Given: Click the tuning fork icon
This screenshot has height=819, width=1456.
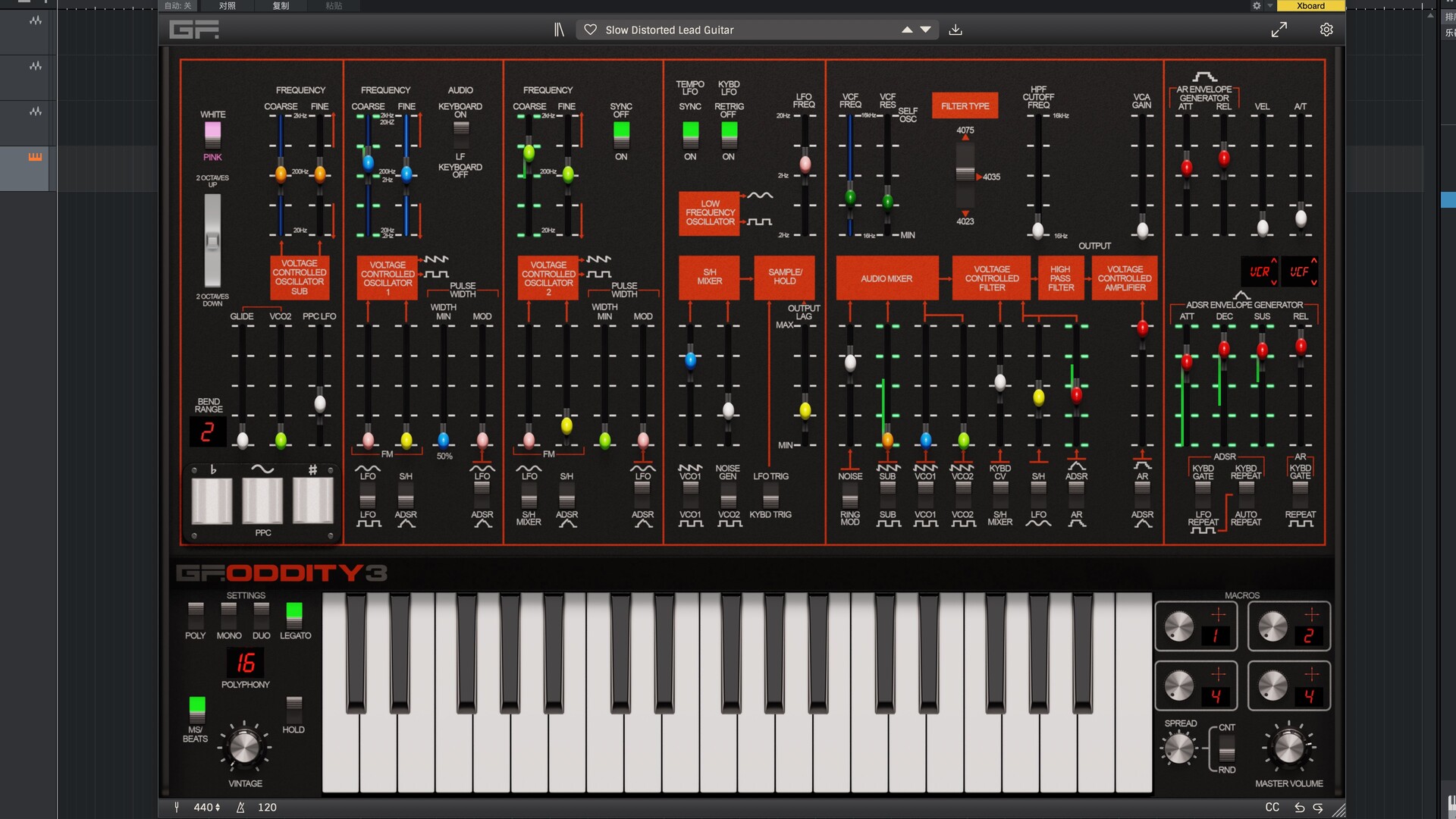Looking at the screenshot, I should point(177,808).
